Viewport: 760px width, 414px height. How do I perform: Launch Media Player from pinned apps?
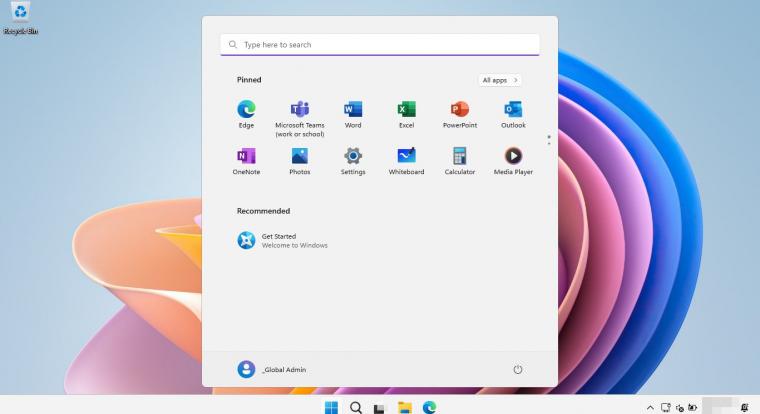point(513,161)
